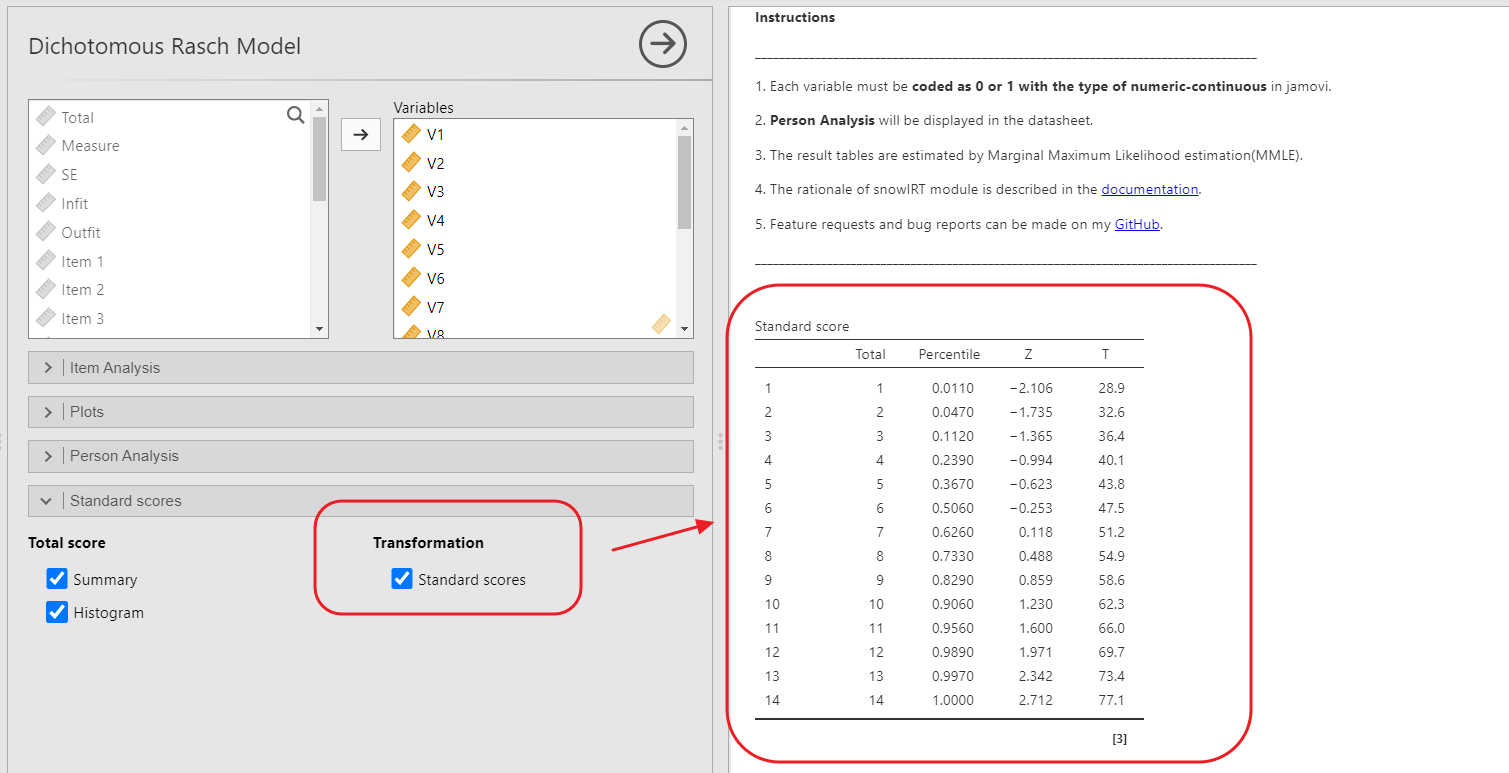Expand the Person Analysis section

point(360,455)
